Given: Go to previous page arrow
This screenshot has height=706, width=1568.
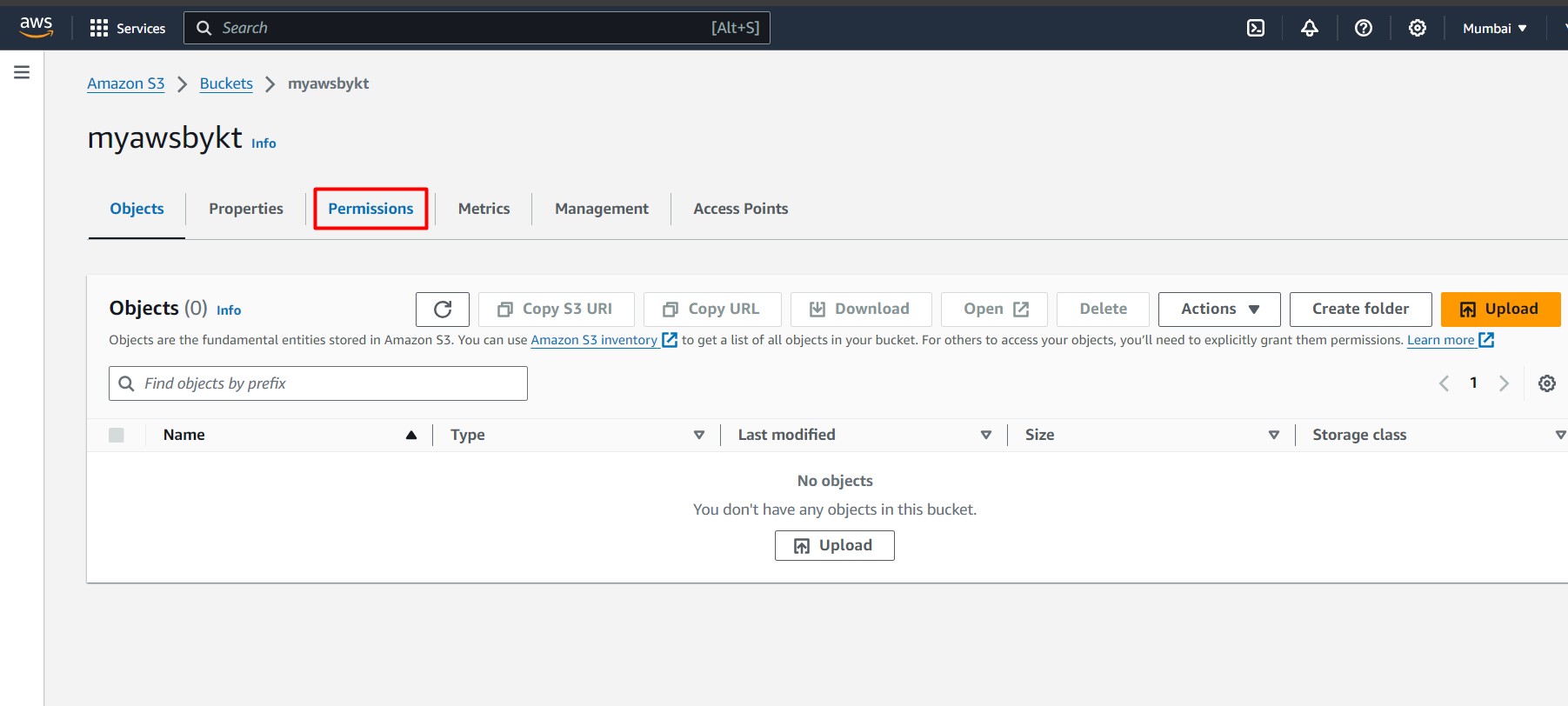Looking at the screenshot, I should (x=1444, y=383).
